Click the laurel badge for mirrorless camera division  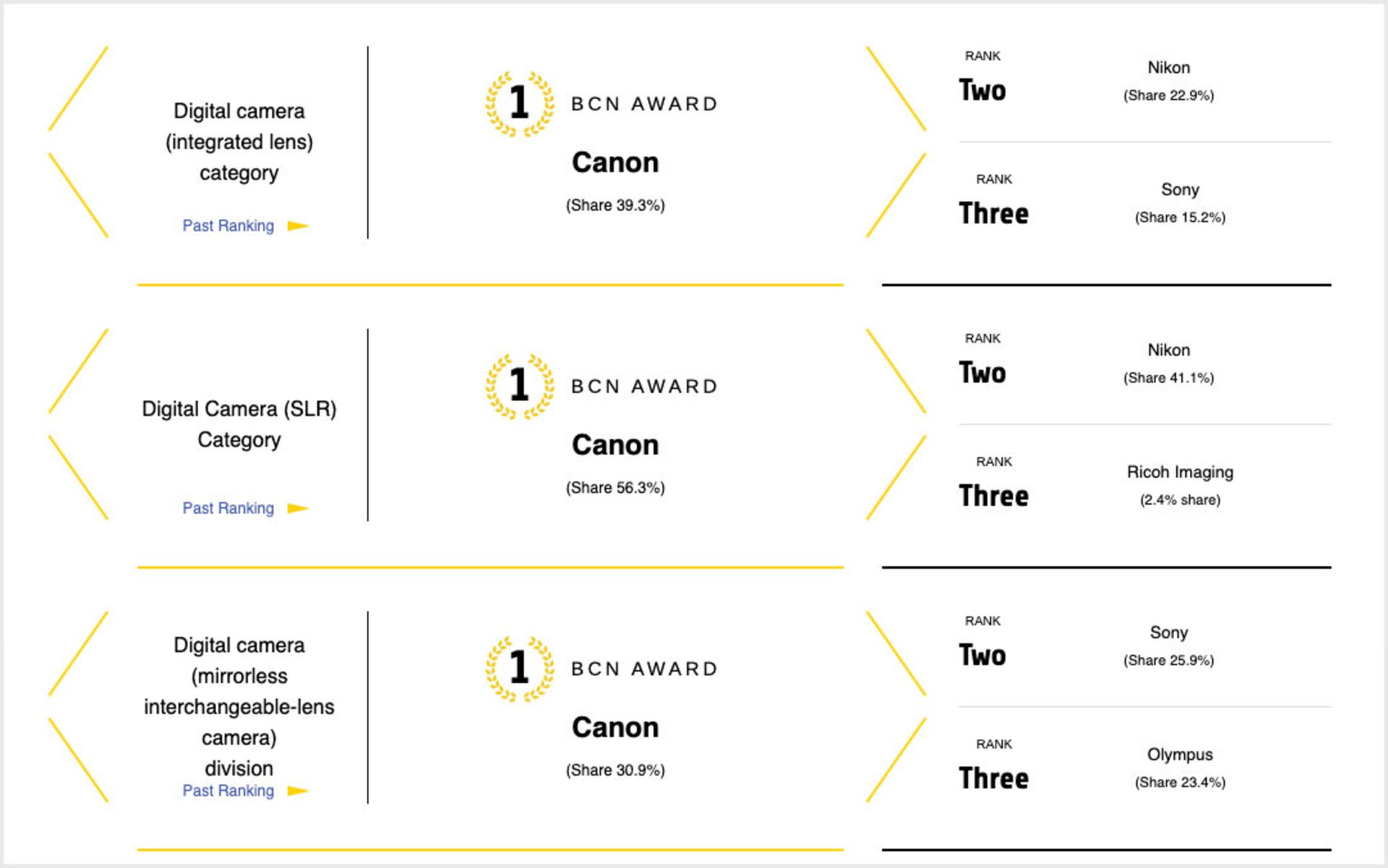[x=519, y=669]
